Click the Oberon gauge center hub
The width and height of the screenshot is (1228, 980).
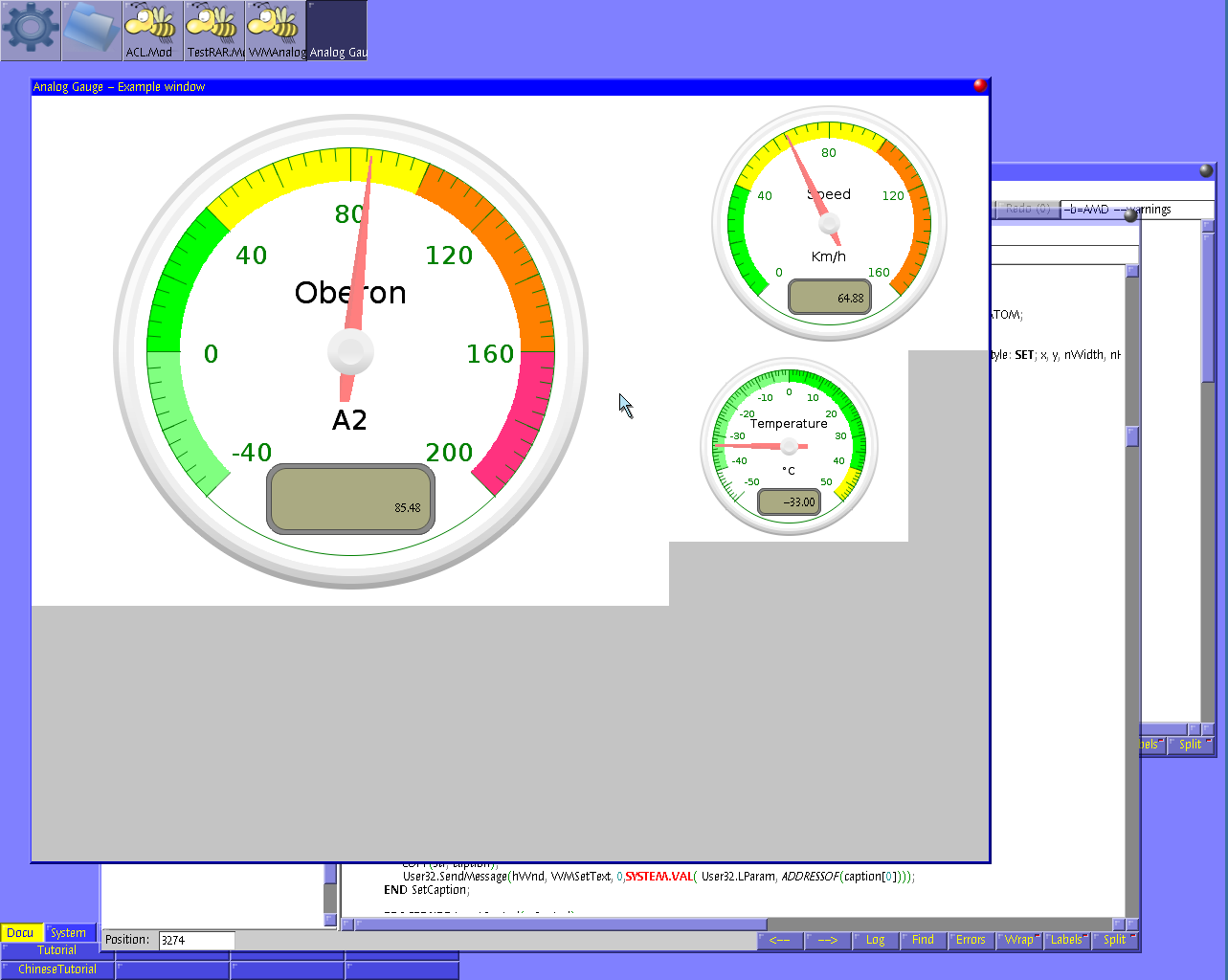[x=350, y=353]
